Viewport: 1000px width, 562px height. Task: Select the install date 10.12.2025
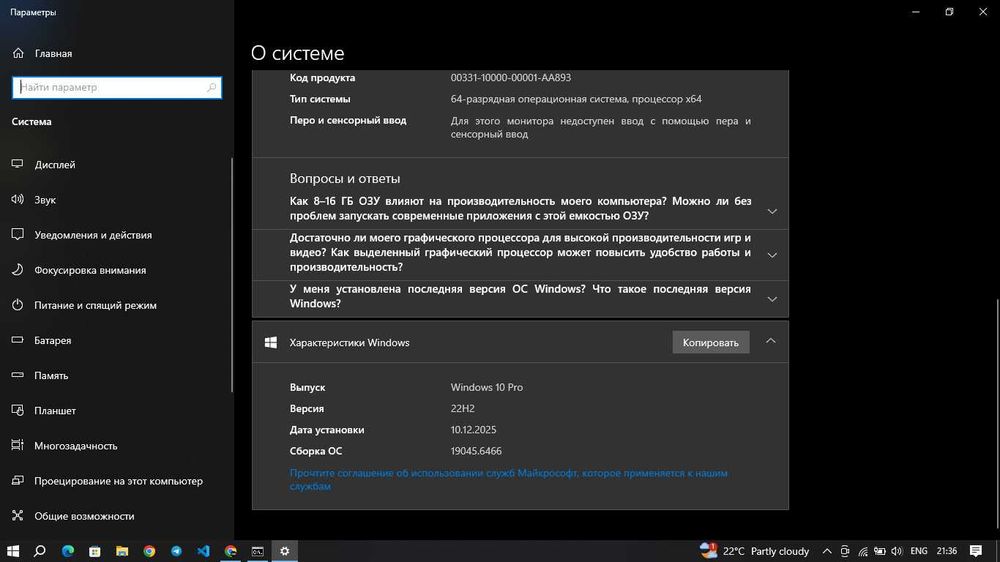(x=473, y=430)
